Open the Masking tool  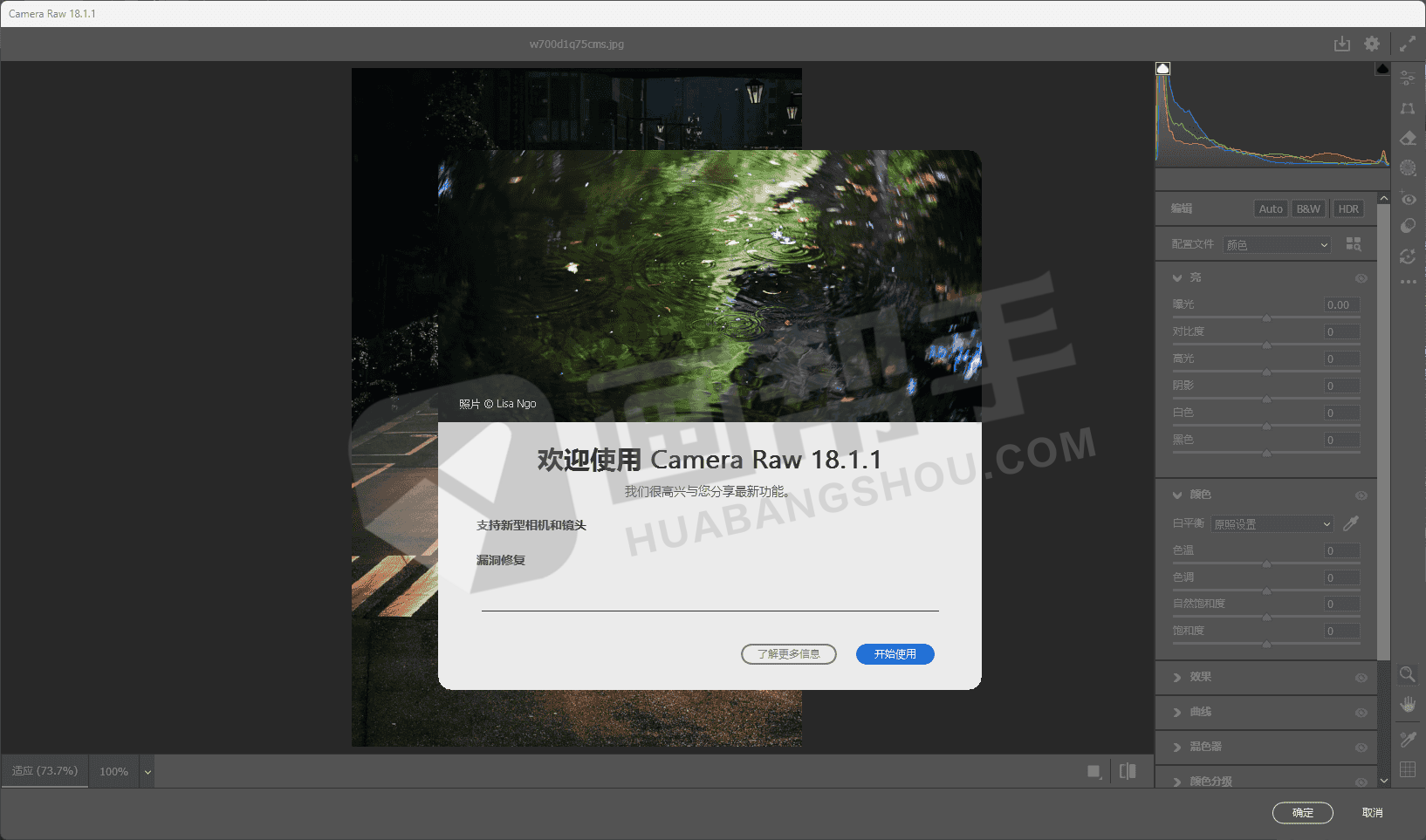pyautogui.click(x=1408, y=168)
